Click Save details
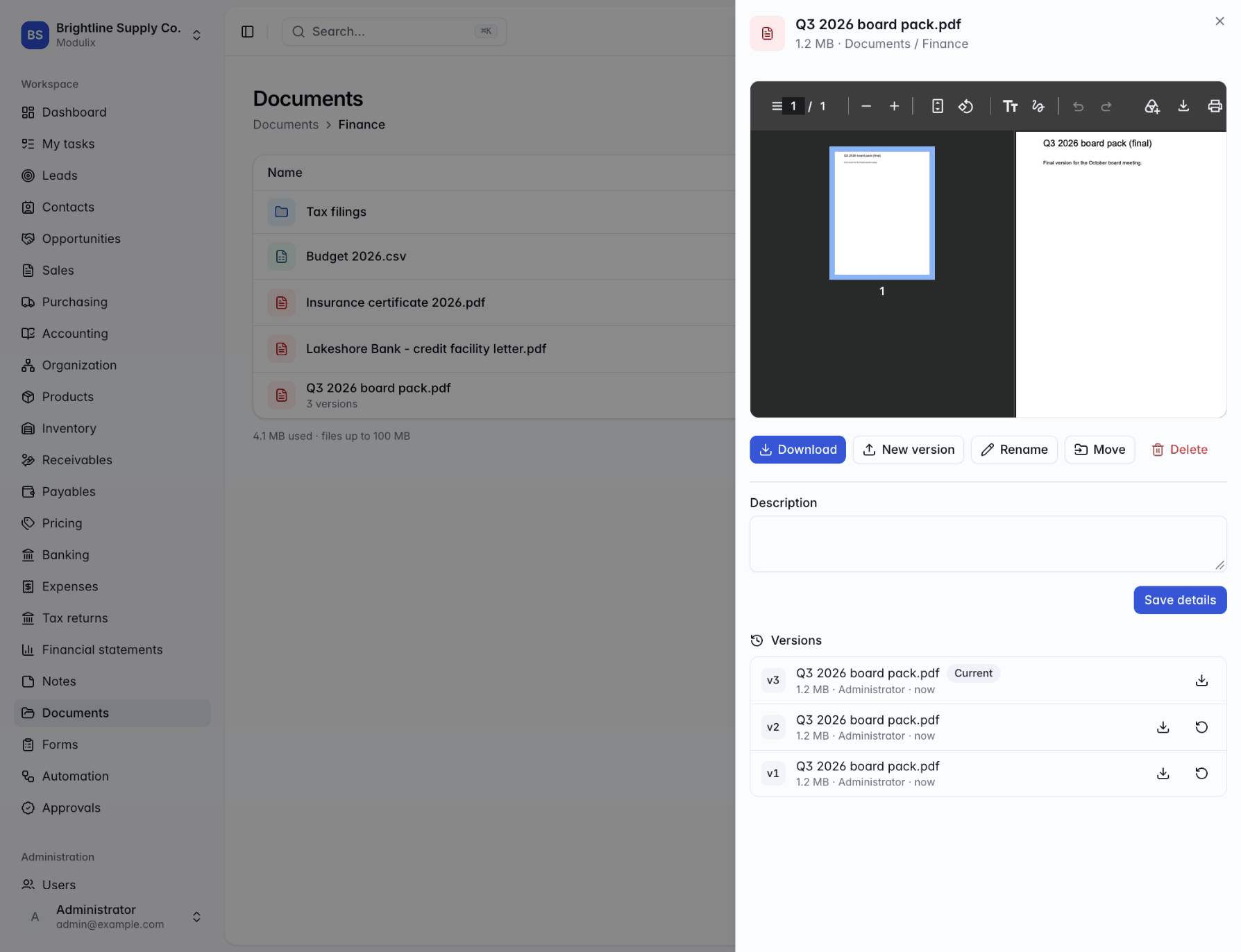 (1180, 600)
